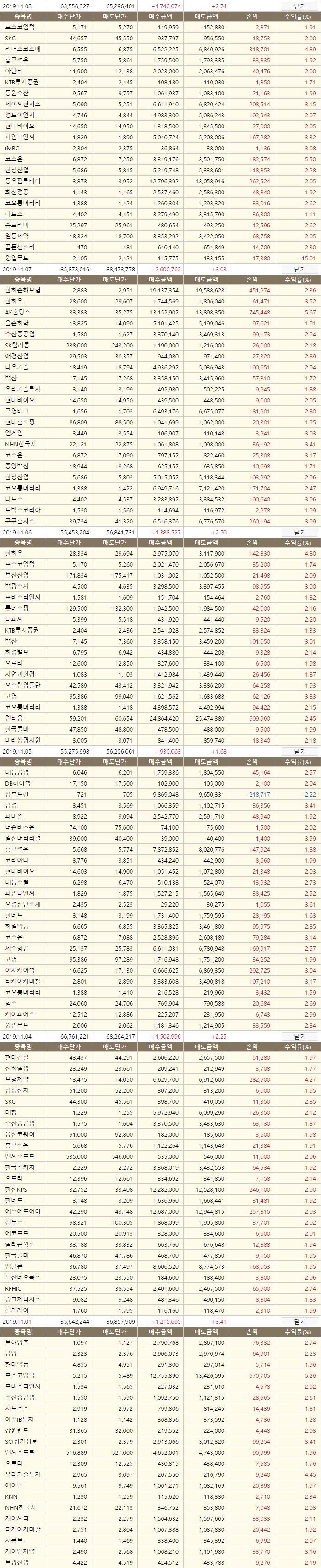Viewport: 321px width, 1568px height.
Task: Click the 현대홈쇼핑 stock name
Action: (20, 422)
